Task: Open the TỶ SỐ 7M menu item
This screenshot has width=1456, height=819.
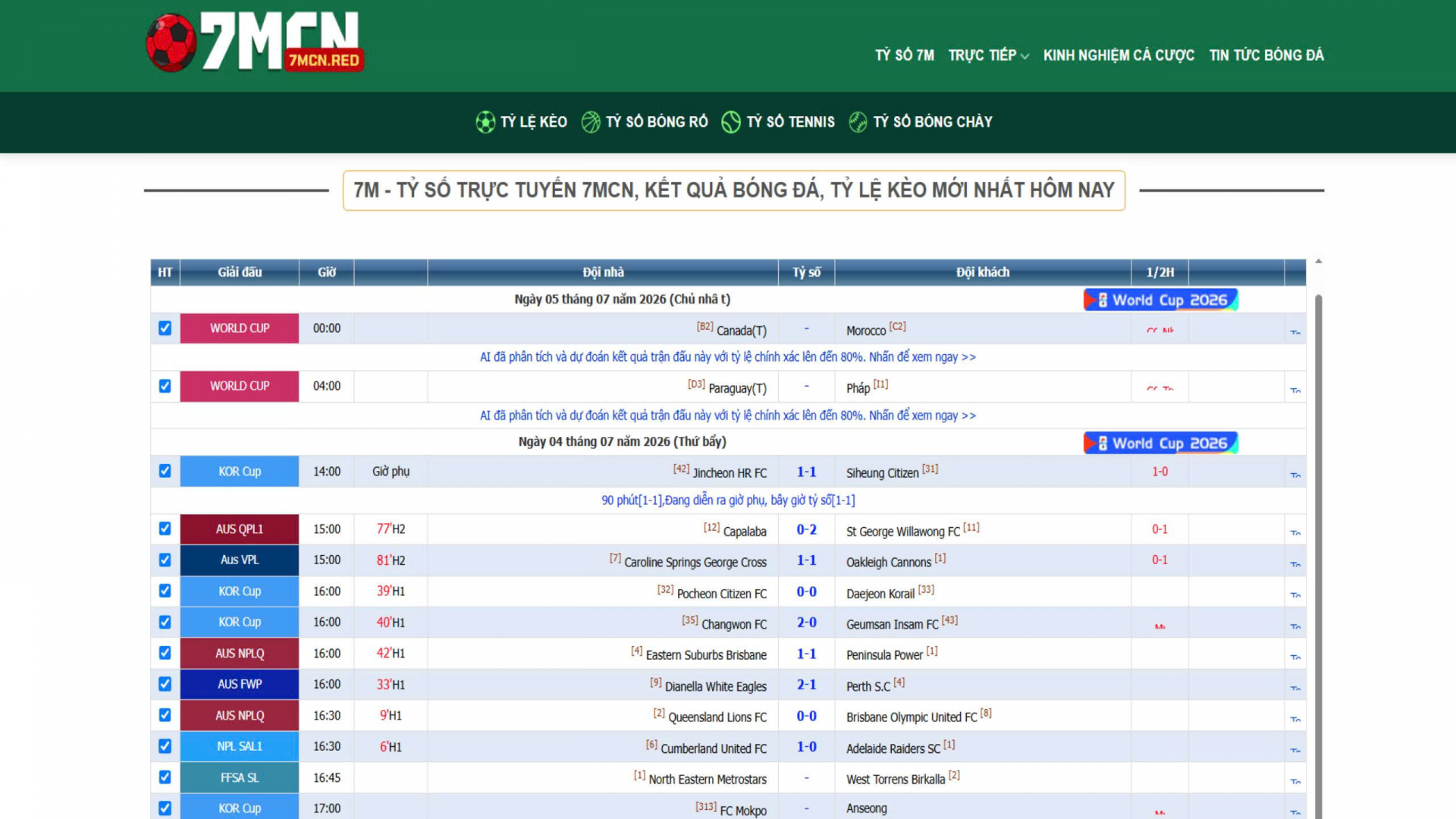Action: (905, 55)
